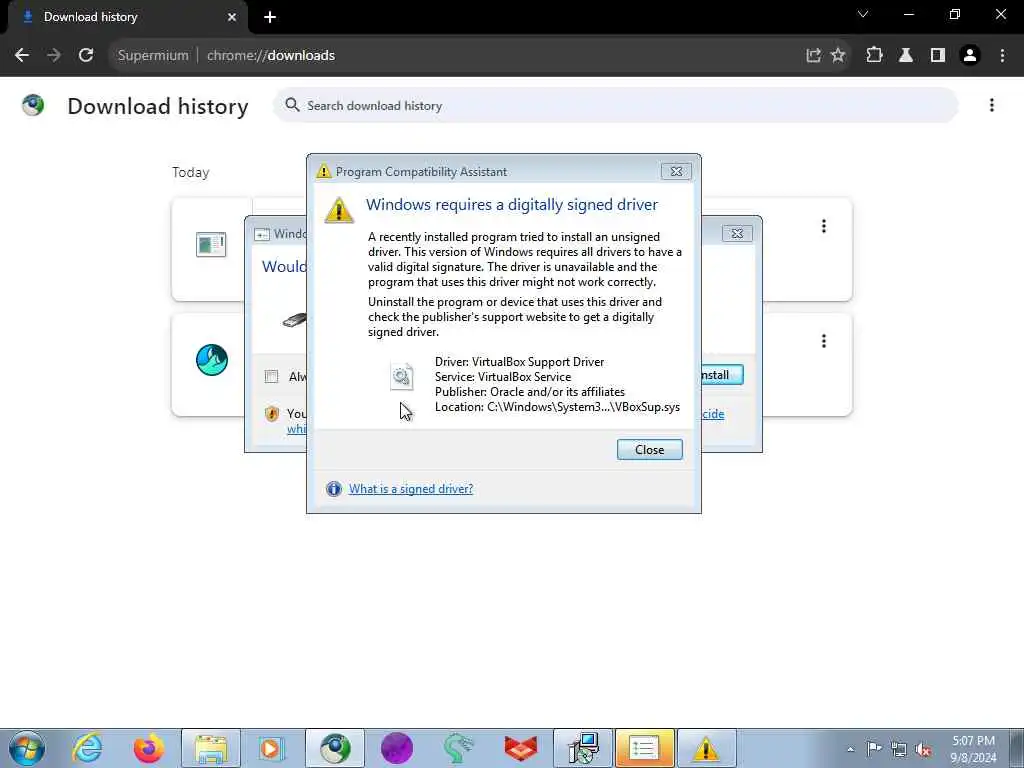Screen dimensions: 1024x768
Task: Click the 'Driver: VirtualBox Support Driver' text
Action: point(519,362)
